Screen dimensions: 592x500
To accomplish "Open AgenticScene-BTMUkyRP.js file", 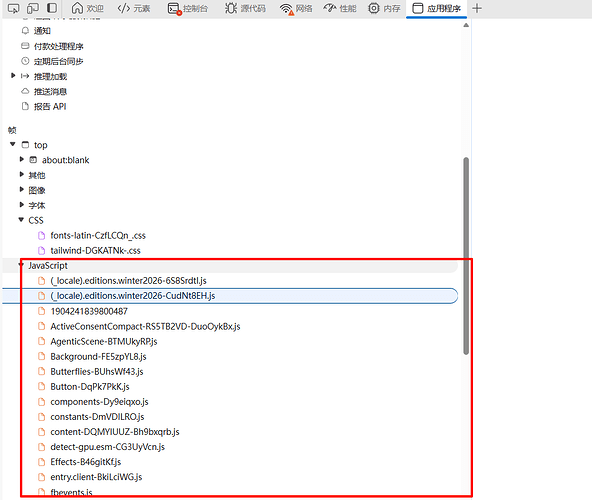I will (104, 341).
